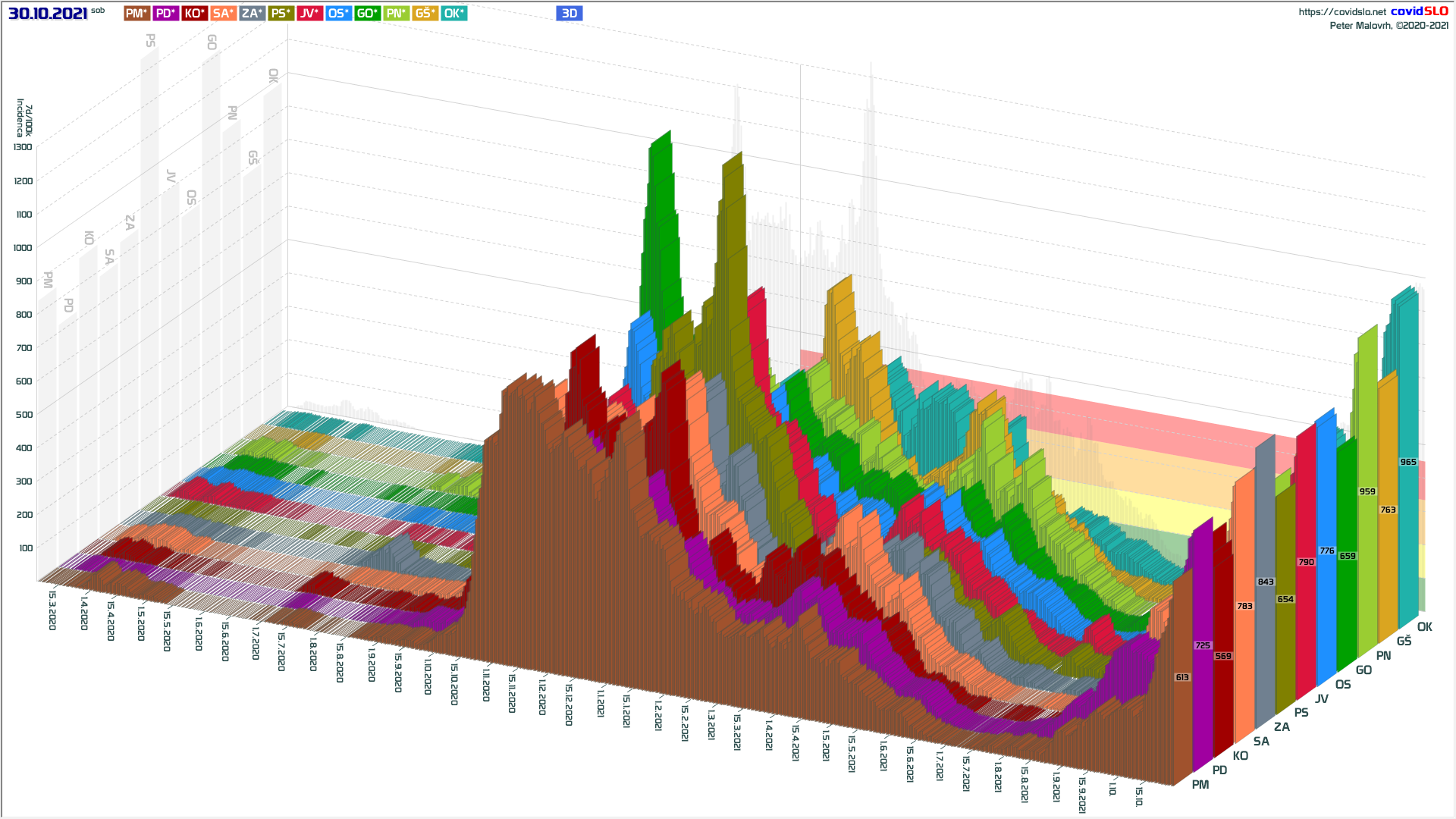
Task: Toggle the KO region button
Action: click(x=194, y=13)
